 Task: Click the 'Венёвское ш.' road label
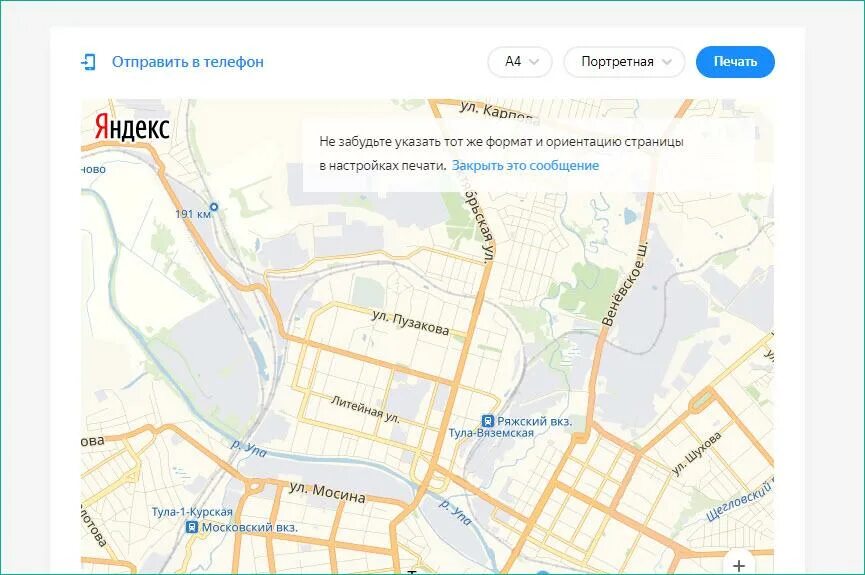pyautogui.click(x=624, y=284)
